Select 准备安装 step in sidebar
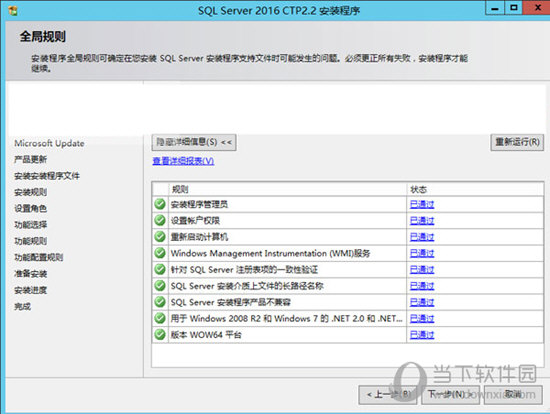 click(31, 274)
